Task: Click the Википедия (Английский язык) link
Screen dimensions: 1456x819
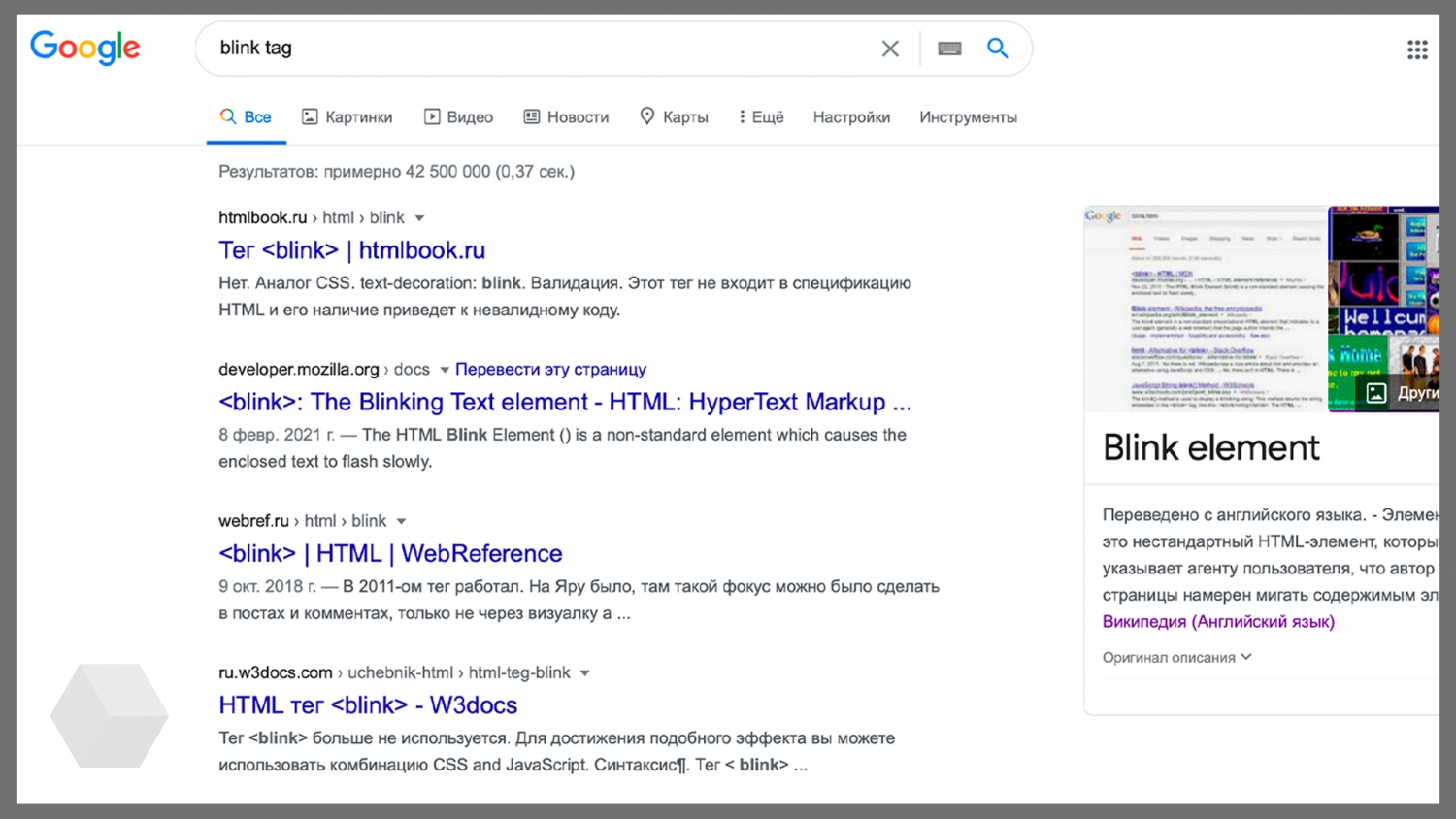Action: coord(1218,622)
